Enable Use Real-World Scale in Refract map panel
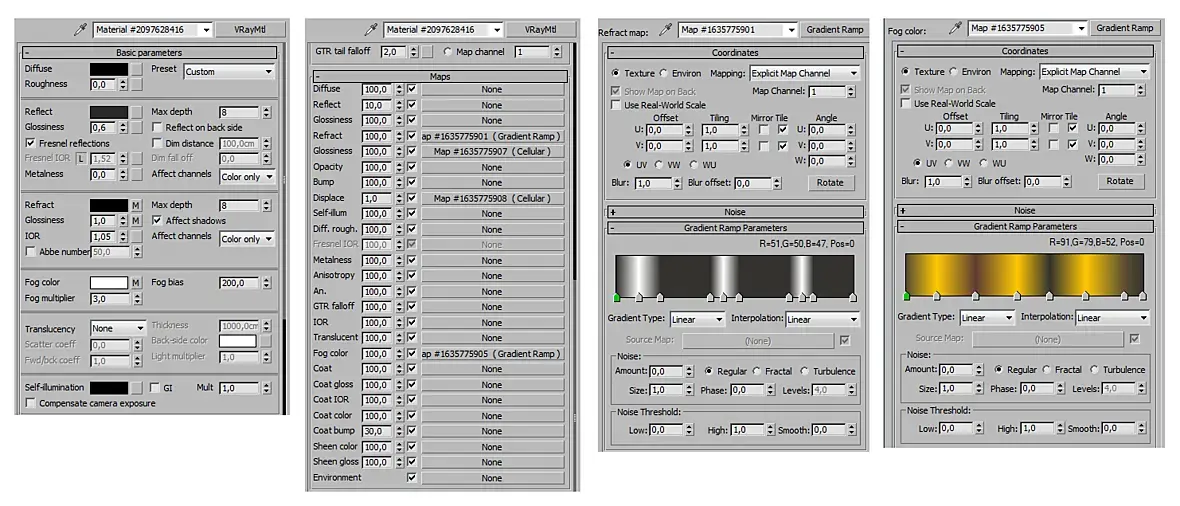The width and height of the screenshot is (1180, 506). (x=616, y=105)
